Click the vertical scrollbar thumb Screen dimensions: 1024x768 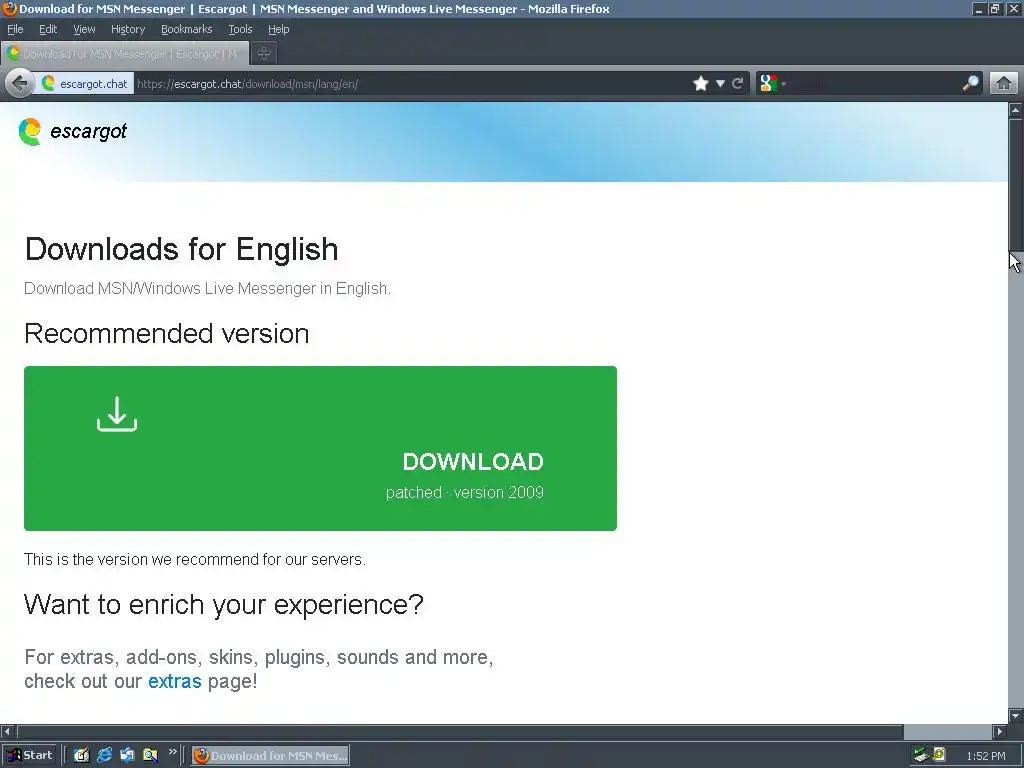1016,184
